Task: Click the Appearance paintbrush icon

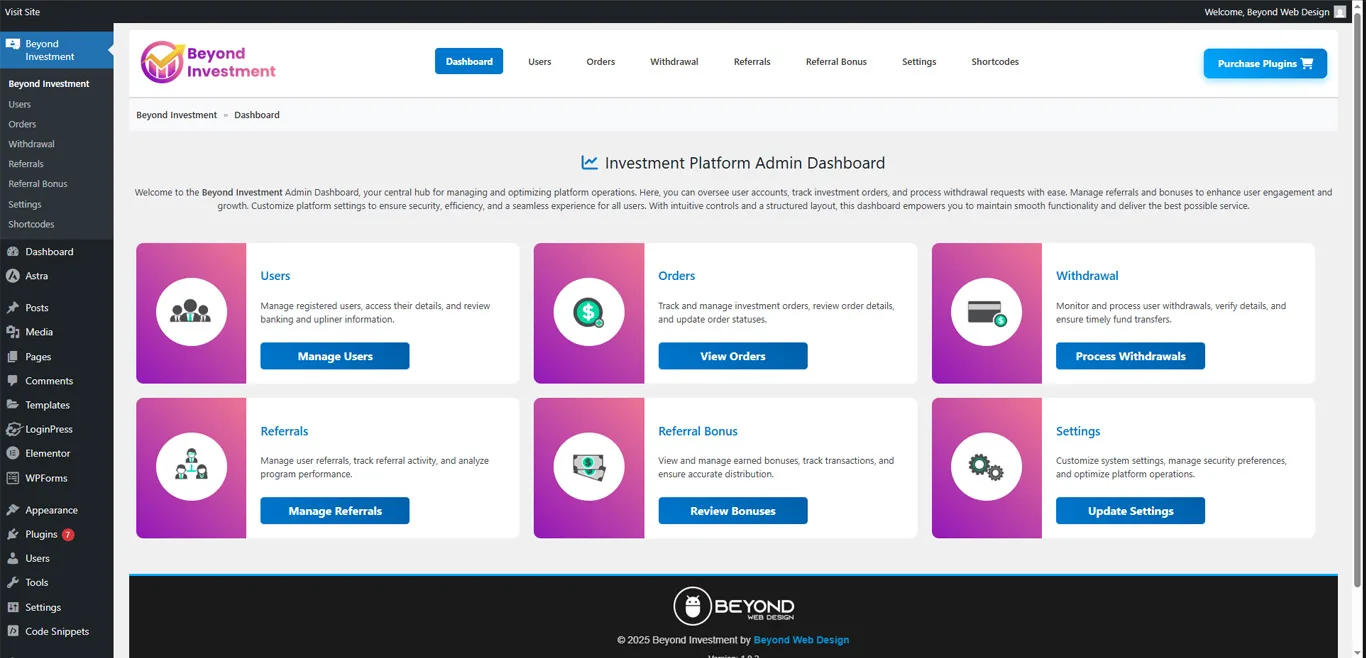Action: coord(12,510)
